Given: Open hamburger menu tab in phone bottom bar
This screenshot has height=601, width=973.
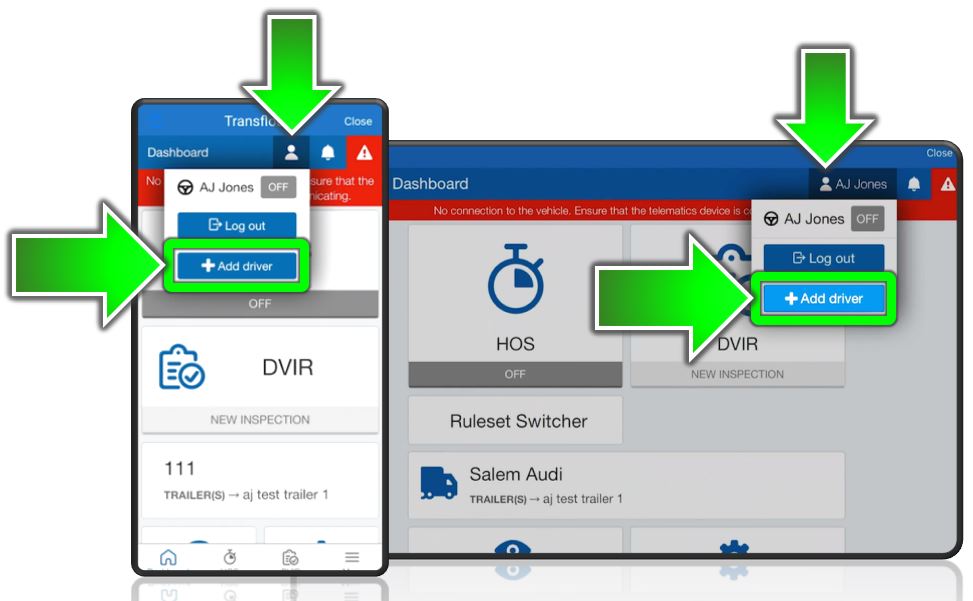Looking at the screenshot, I should coord(352,557).
